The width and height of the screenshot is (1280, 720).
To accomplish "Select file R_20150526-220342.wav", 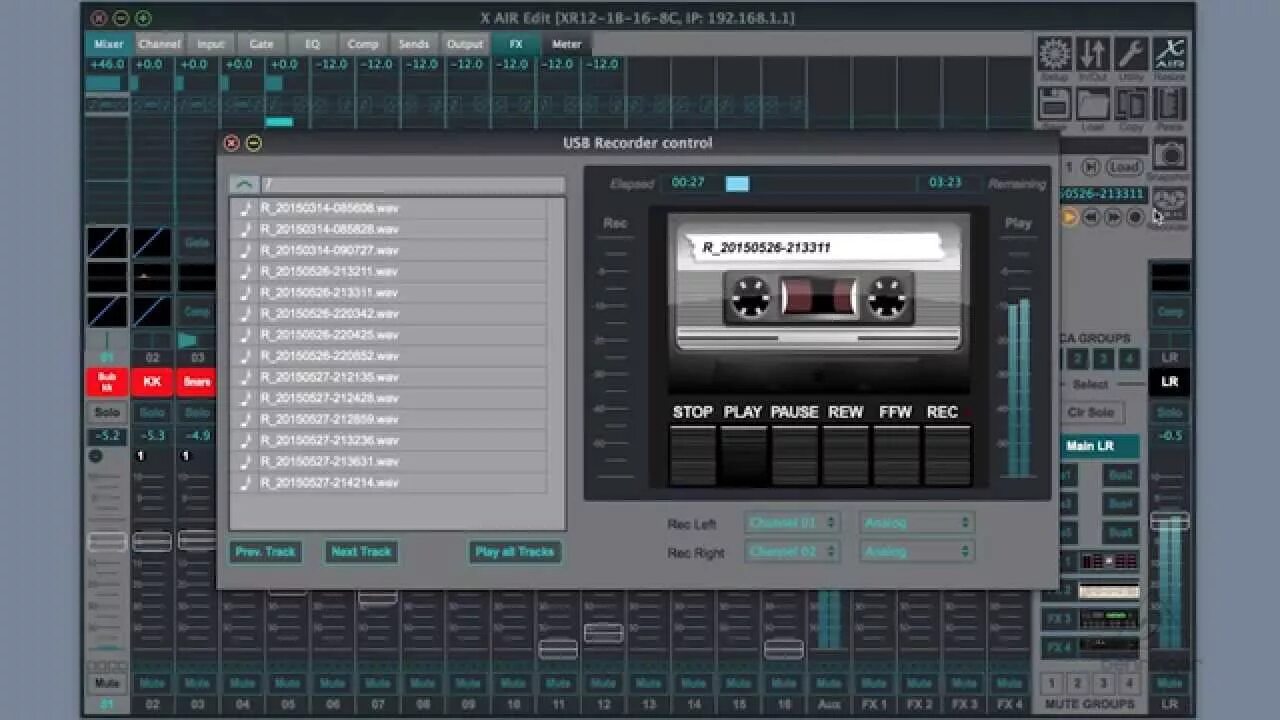I will point(388,314).
